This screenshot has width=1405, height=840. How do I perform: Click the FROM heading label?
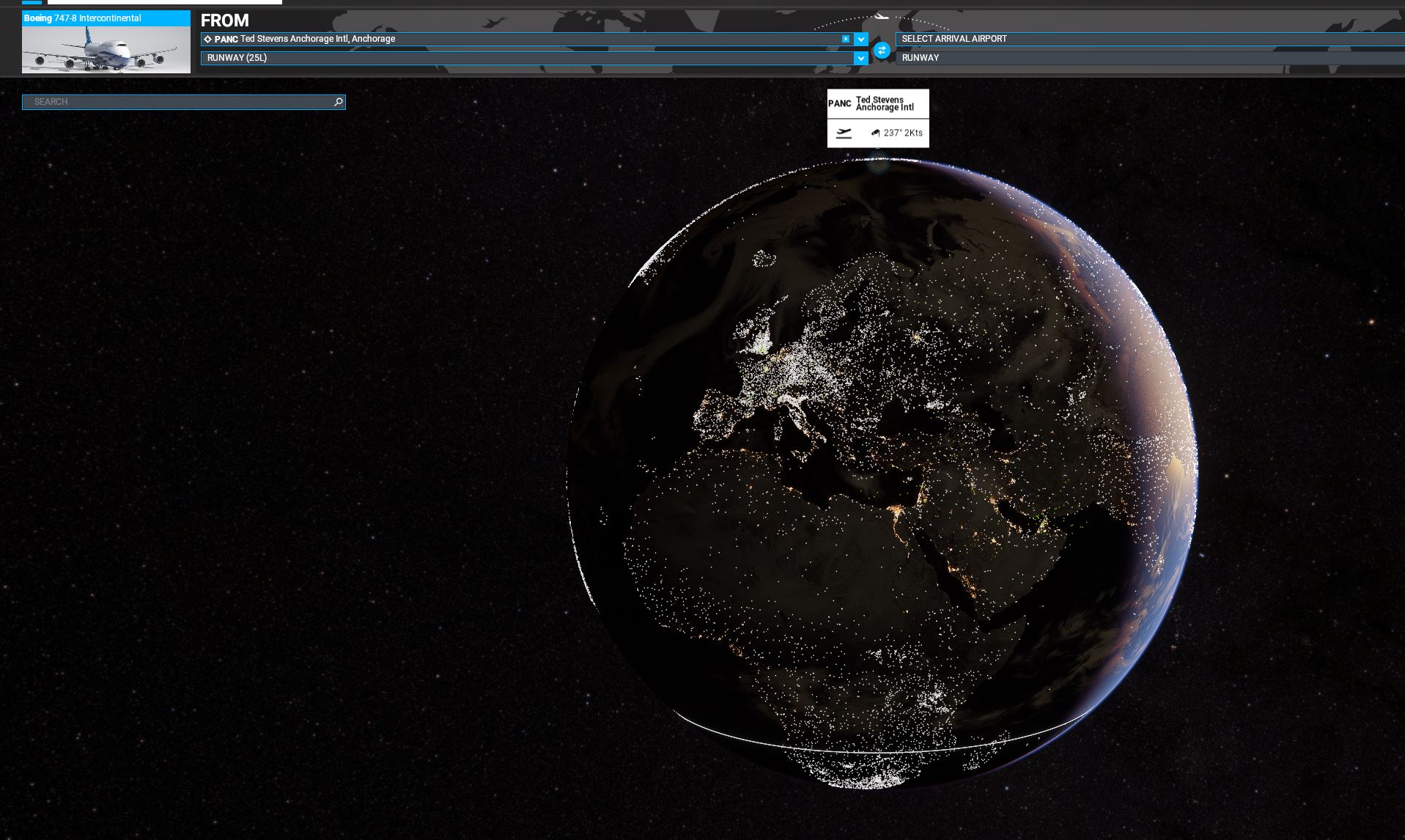point(225,21)
